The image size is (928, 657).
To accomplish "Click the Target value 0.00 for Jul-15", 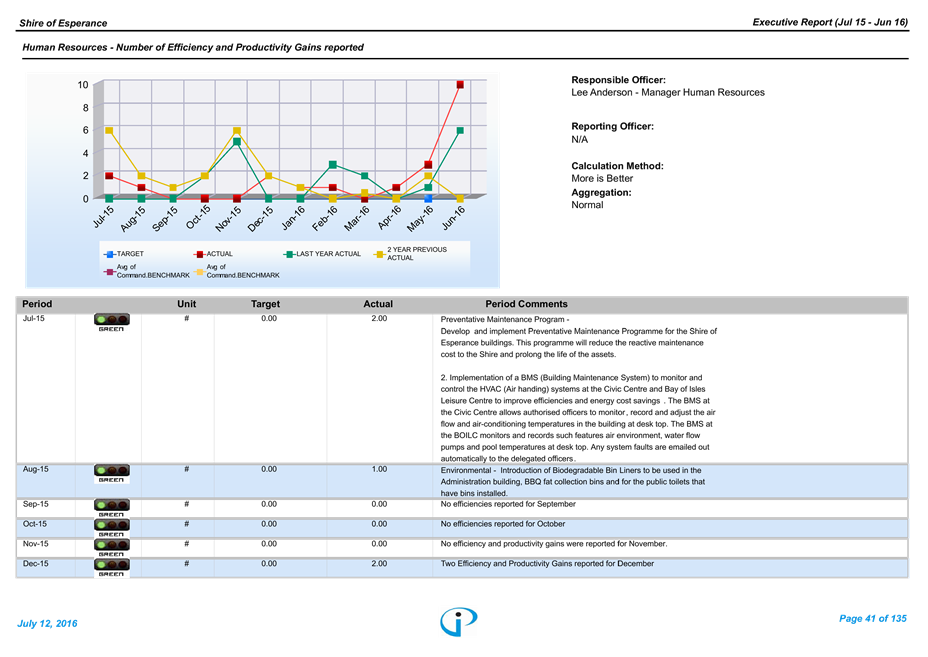I will pos(269,318).
